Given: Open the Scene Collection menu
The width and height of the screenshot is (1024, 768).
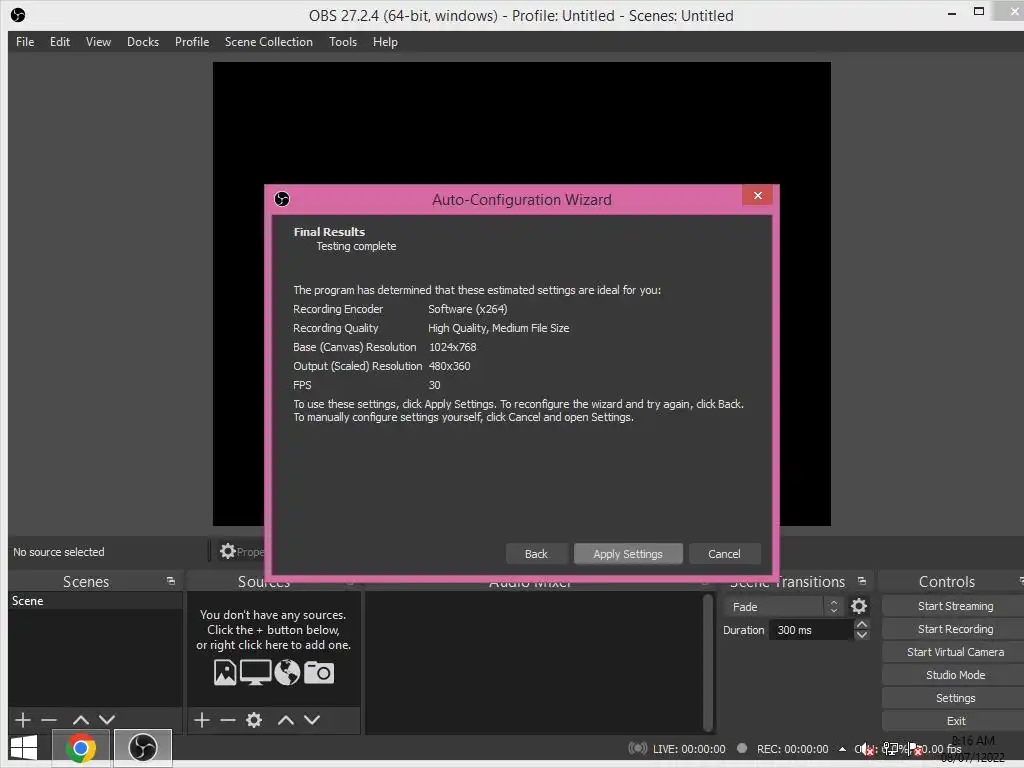Looking at the screenshot, I should [x=268, y=42].
